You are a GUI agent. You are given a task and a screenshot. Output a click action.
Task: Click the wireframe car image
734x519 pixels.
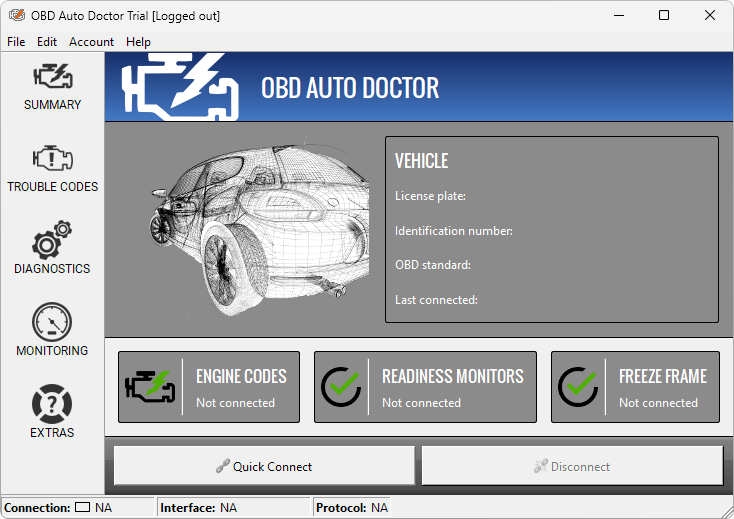[x=259, y=227]
